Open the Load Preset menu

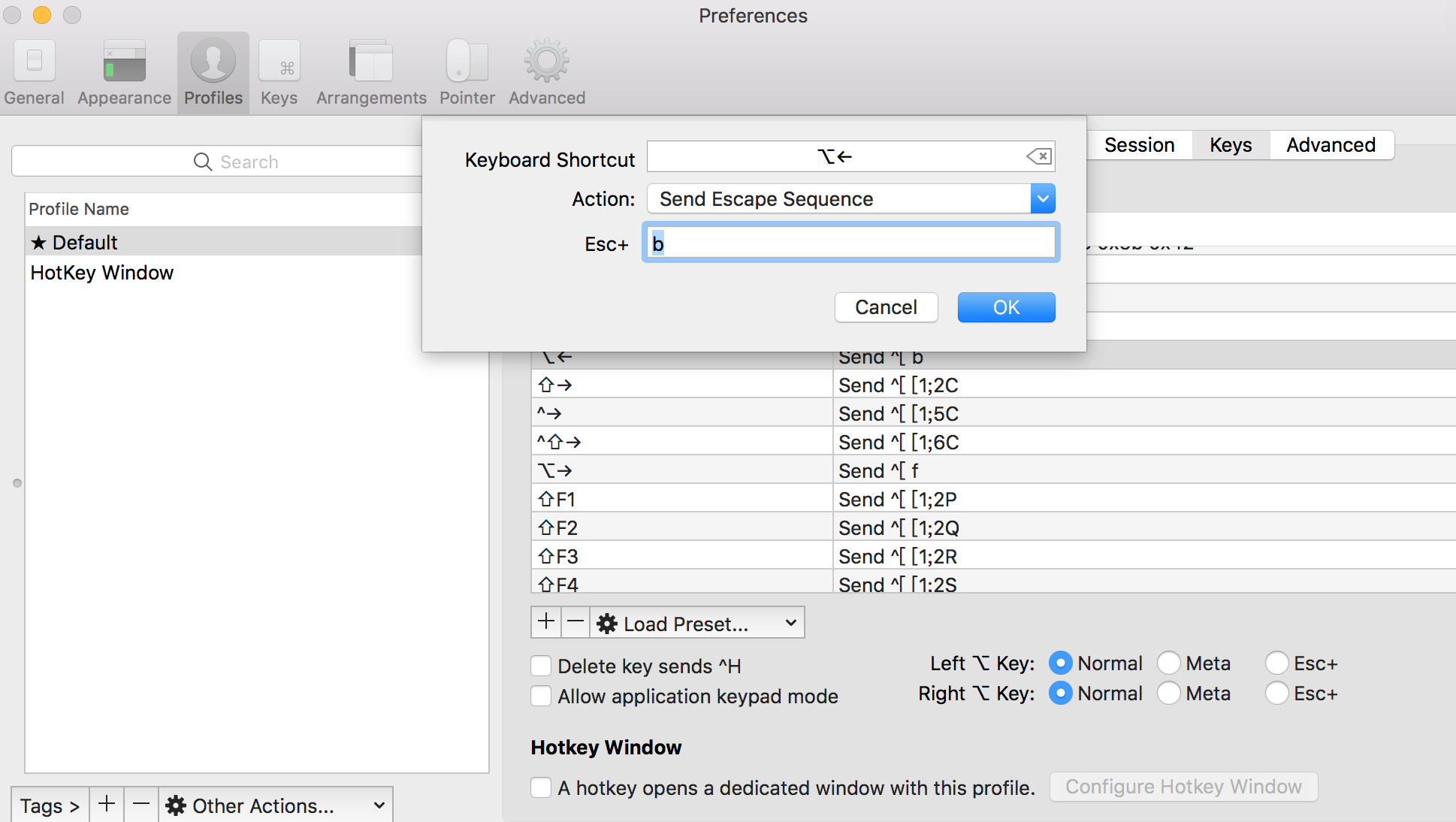[x=697, y=623]
